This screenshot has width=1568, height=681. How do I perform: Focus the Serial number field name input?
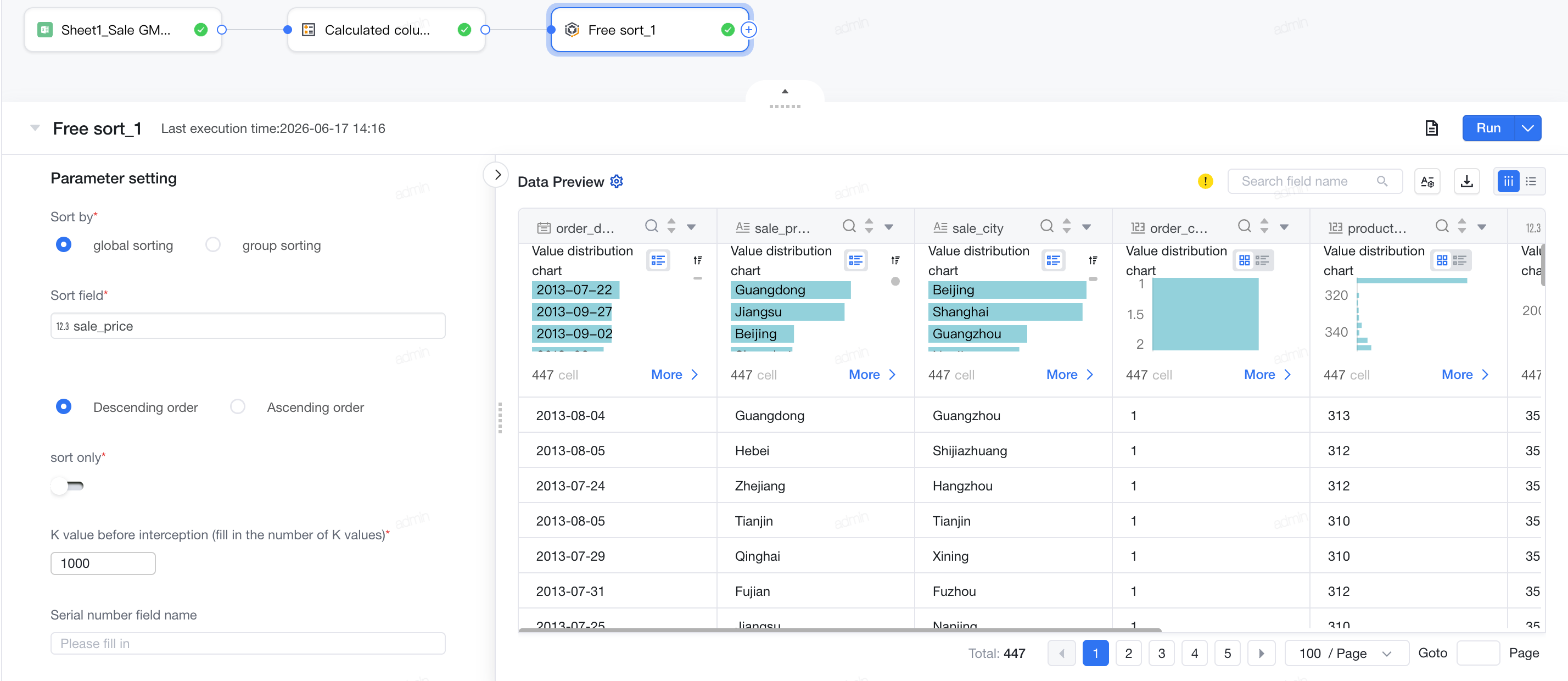pyautogui.click(x=248, y=643)
